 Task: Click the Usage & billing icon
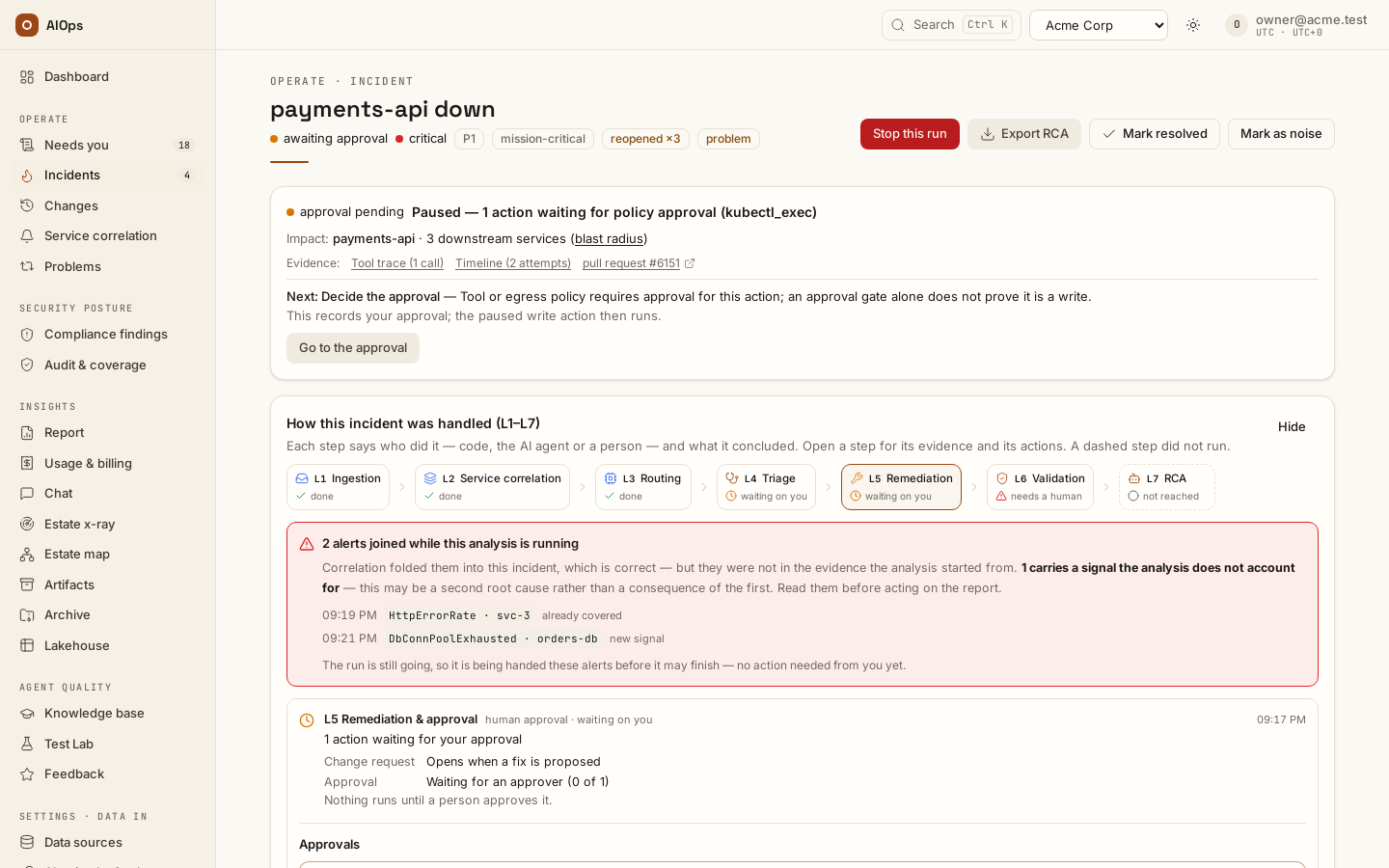(x=27, y=464)
